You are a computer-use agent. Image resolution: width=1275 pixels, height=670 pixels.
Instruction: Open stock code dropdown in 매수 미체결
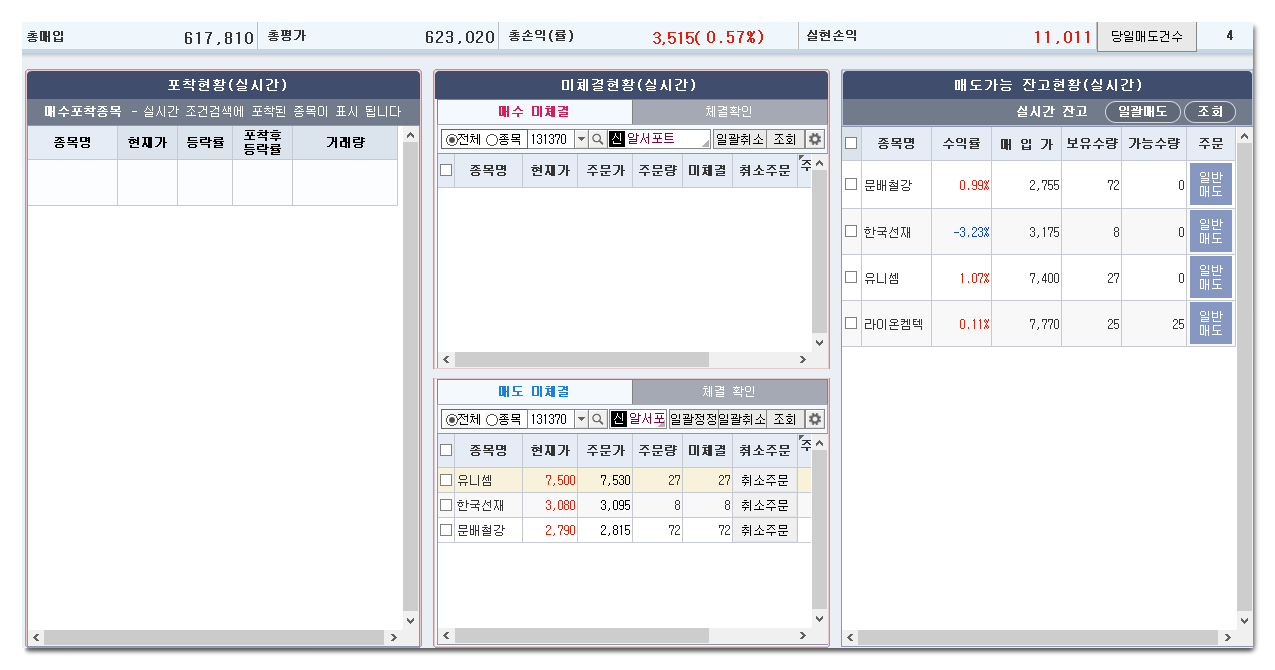[581, 139]
